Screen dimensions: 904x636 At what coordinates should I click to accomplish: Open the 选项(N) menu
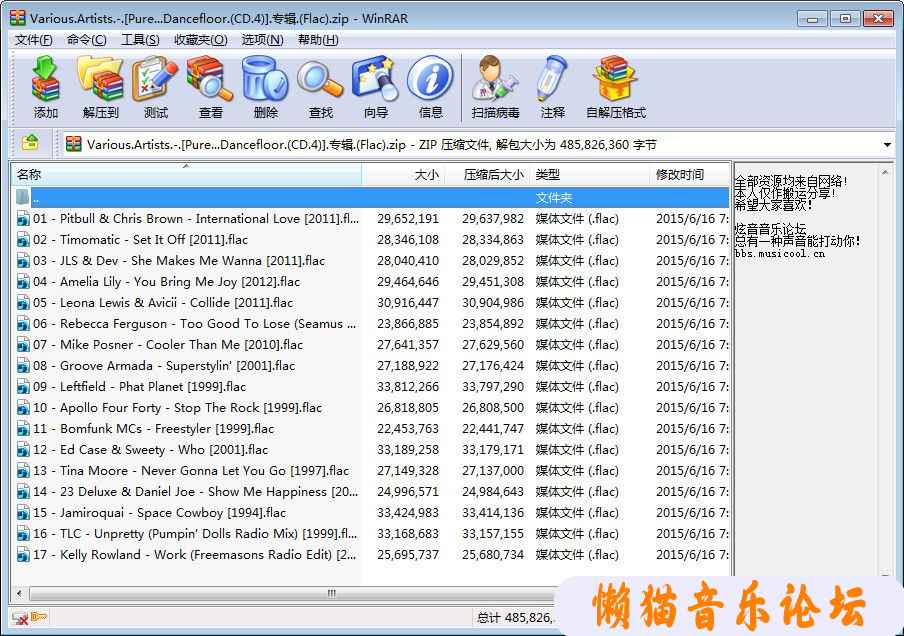tap(262, 40)
